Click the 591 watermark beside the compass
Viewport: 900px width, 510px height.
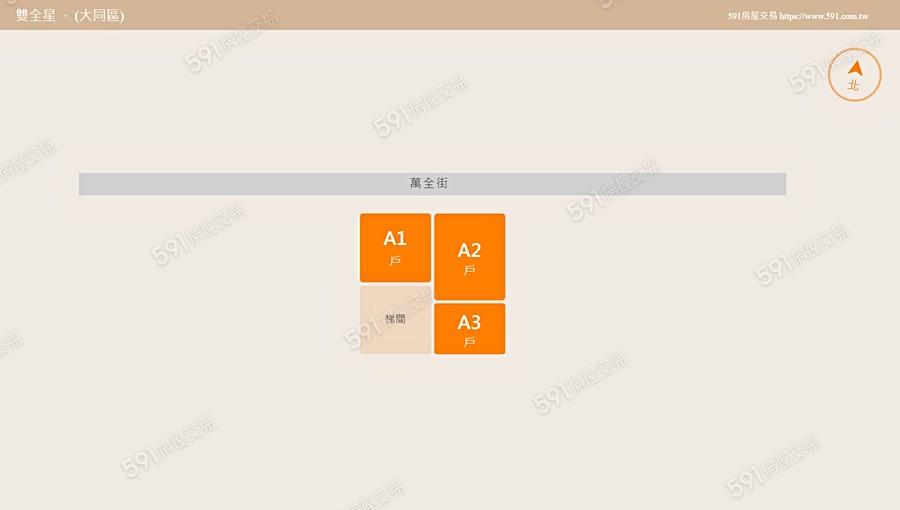pyautogui.click(x=835, y=63)
